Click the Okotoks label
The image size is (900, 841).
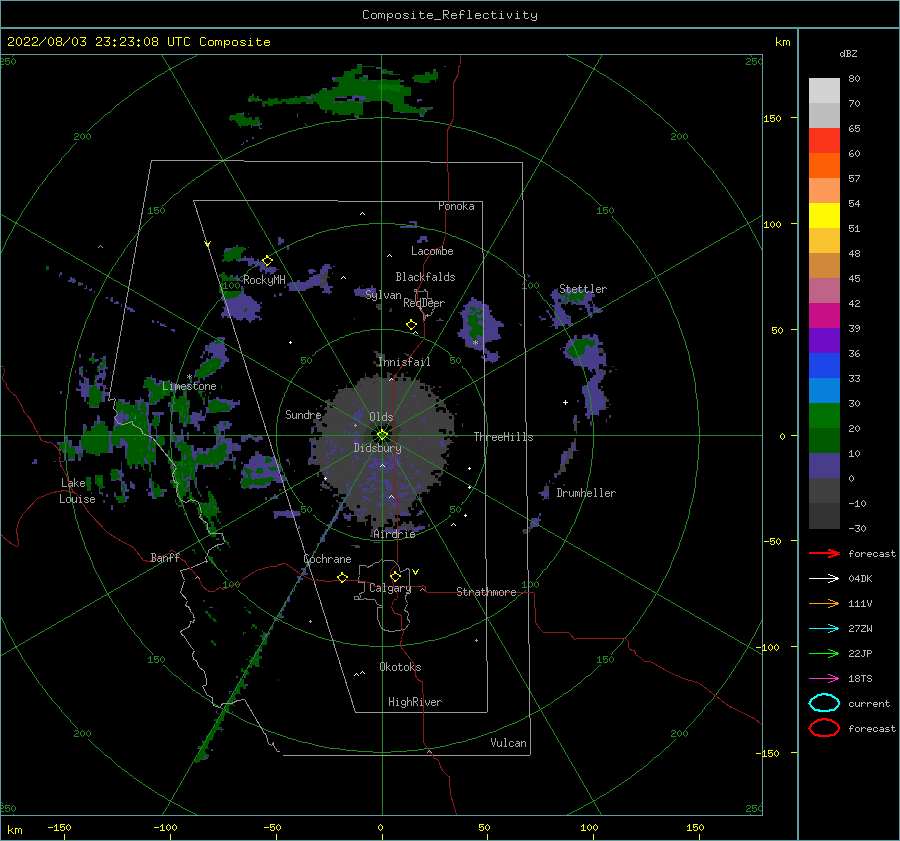pos(400,667)
